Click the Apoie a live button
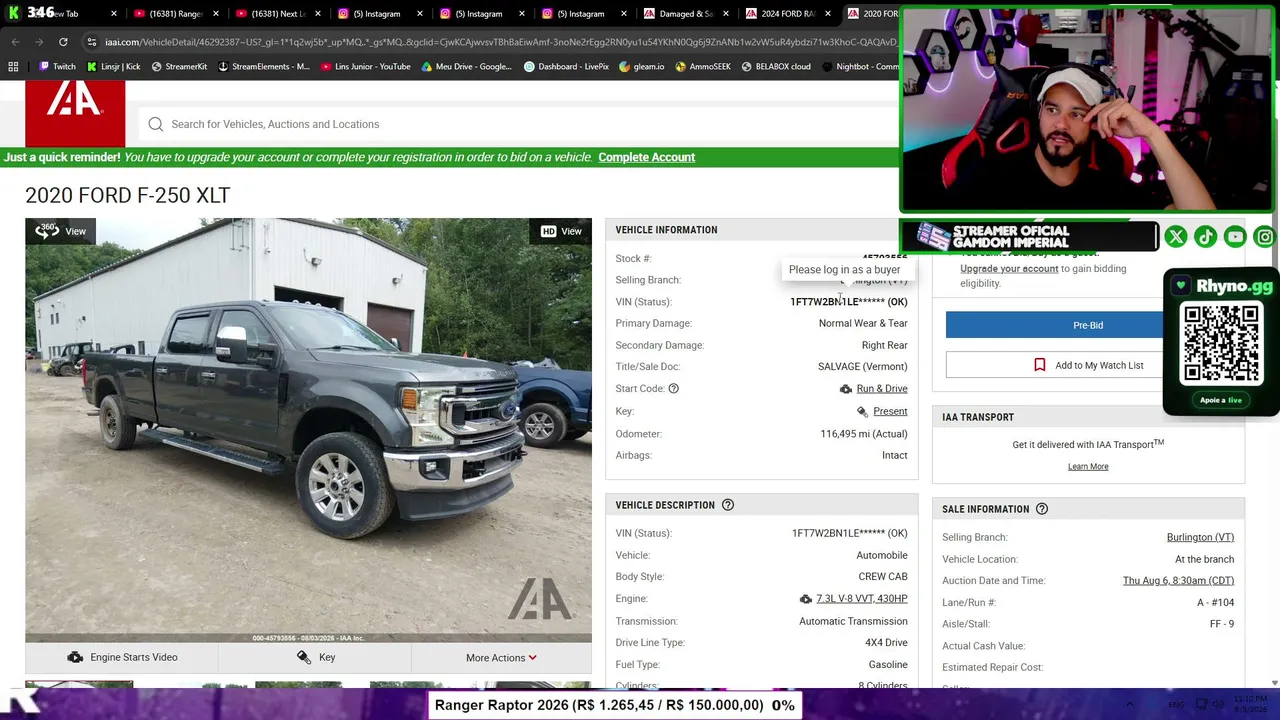1280x720 pixels. tap(1221, 400)
